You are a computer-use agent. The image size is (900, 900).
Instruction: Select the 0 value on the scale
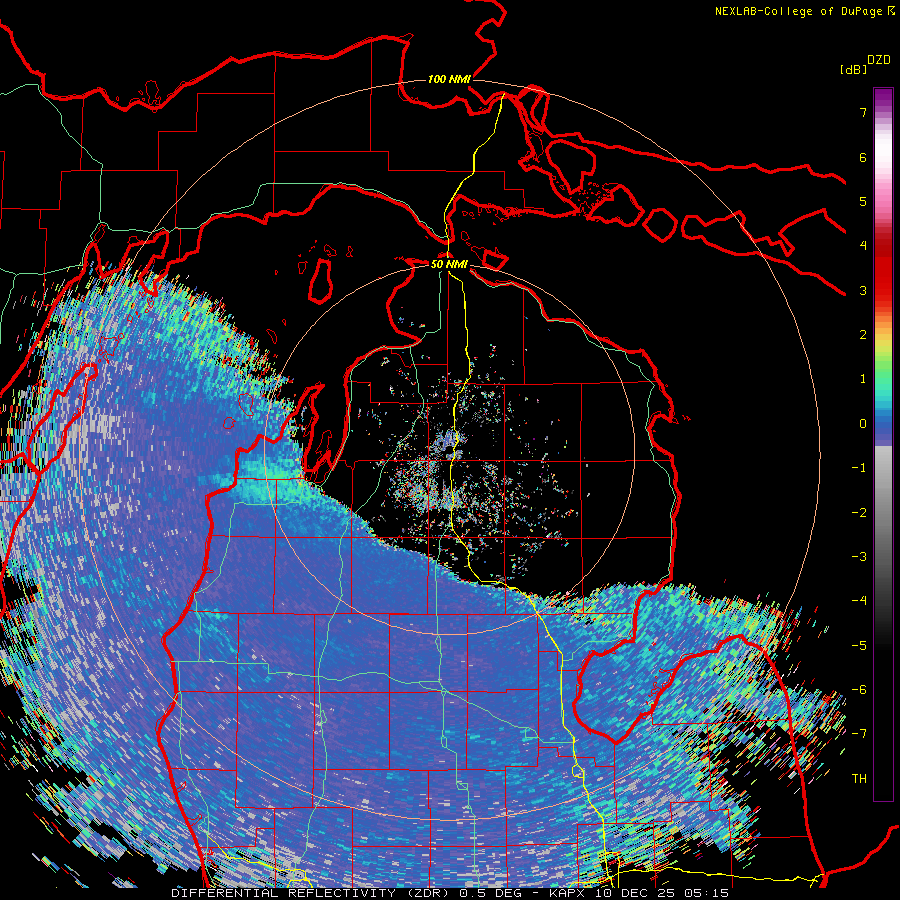tap(863, 424)
